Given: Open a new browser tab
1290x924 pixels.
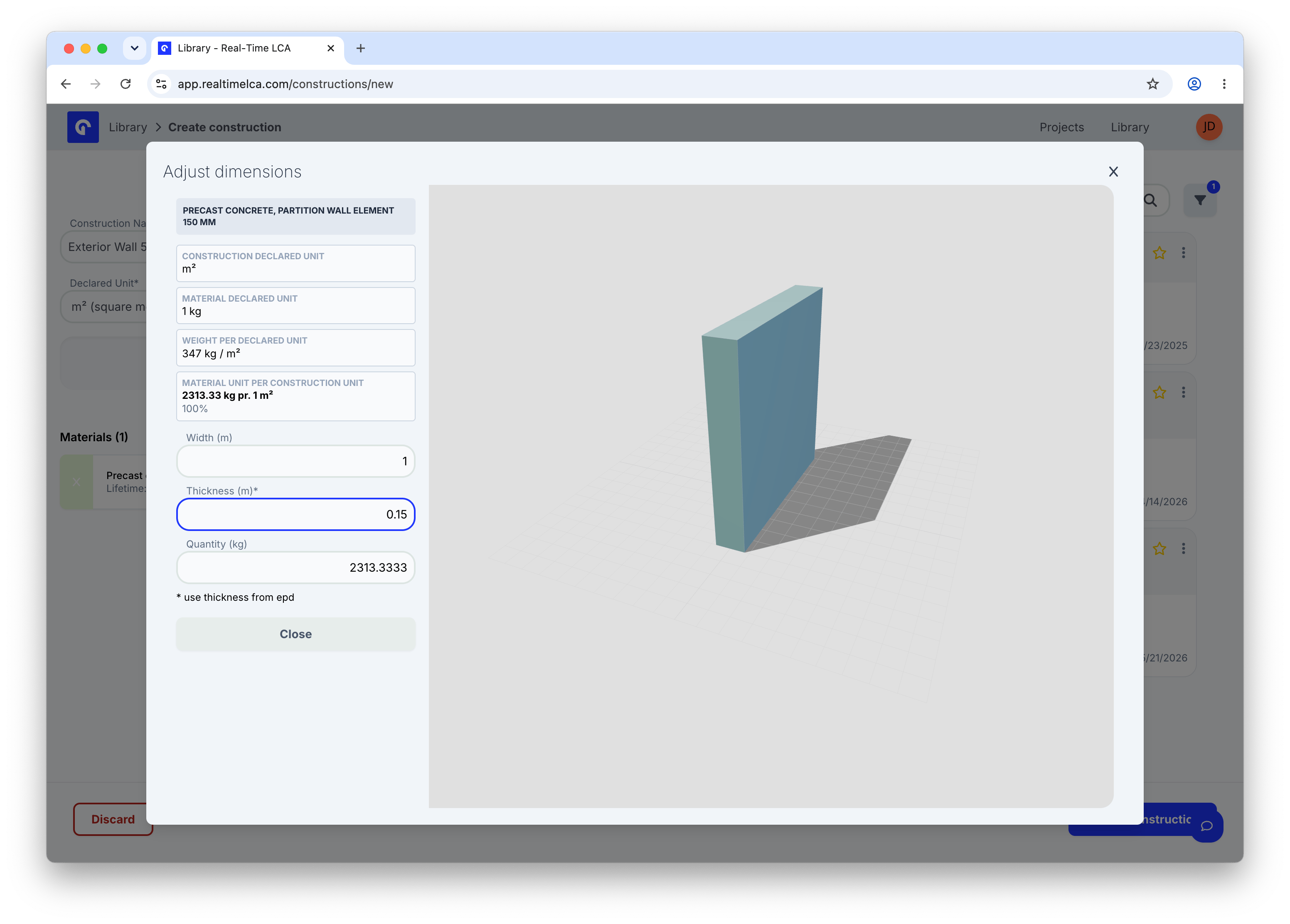Looking at the screenshot, I should click(361, 48).
